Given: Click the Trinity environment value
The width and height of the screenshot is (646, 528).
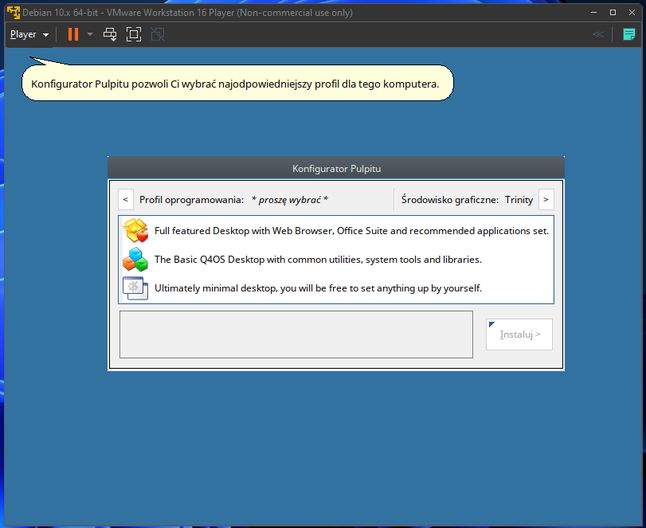Looking at the screenshot, I should click(x=519, y=200).
